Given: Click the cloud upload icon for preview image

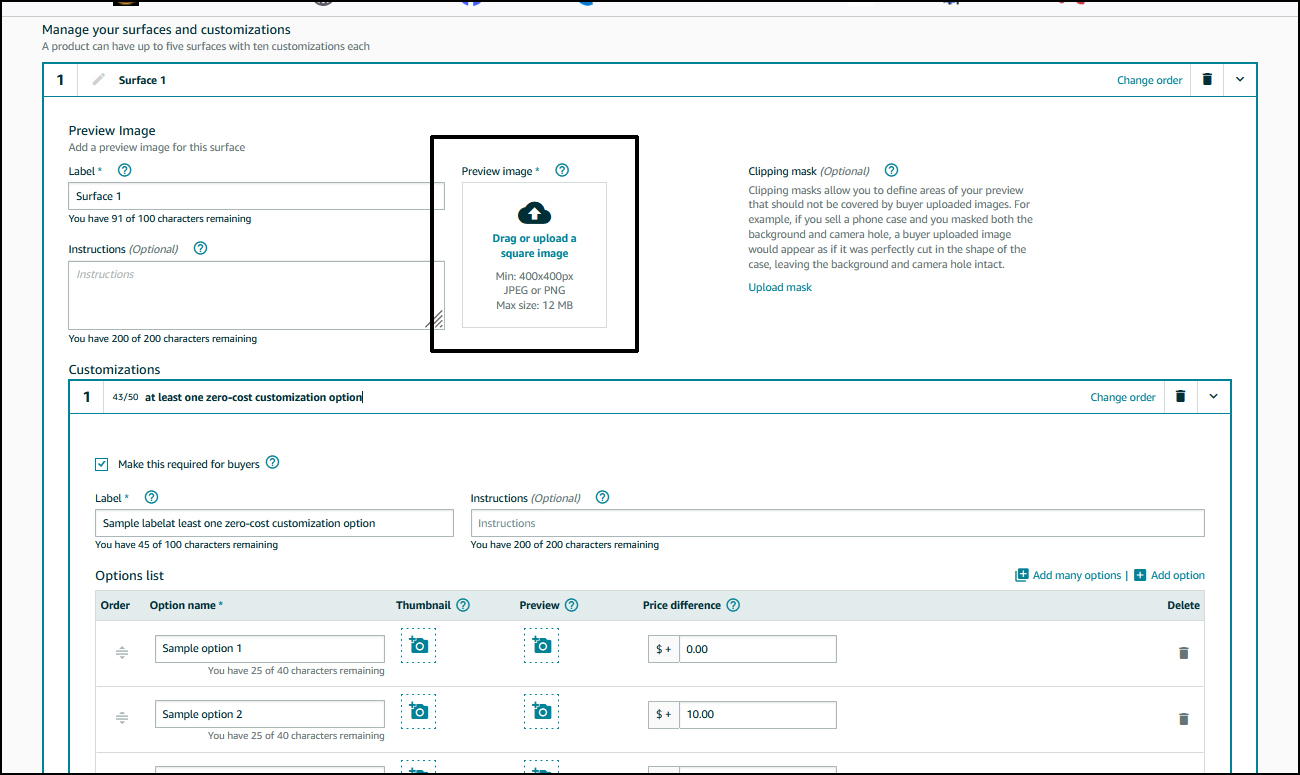Looking at the screenshot, I should coord(534,213).
